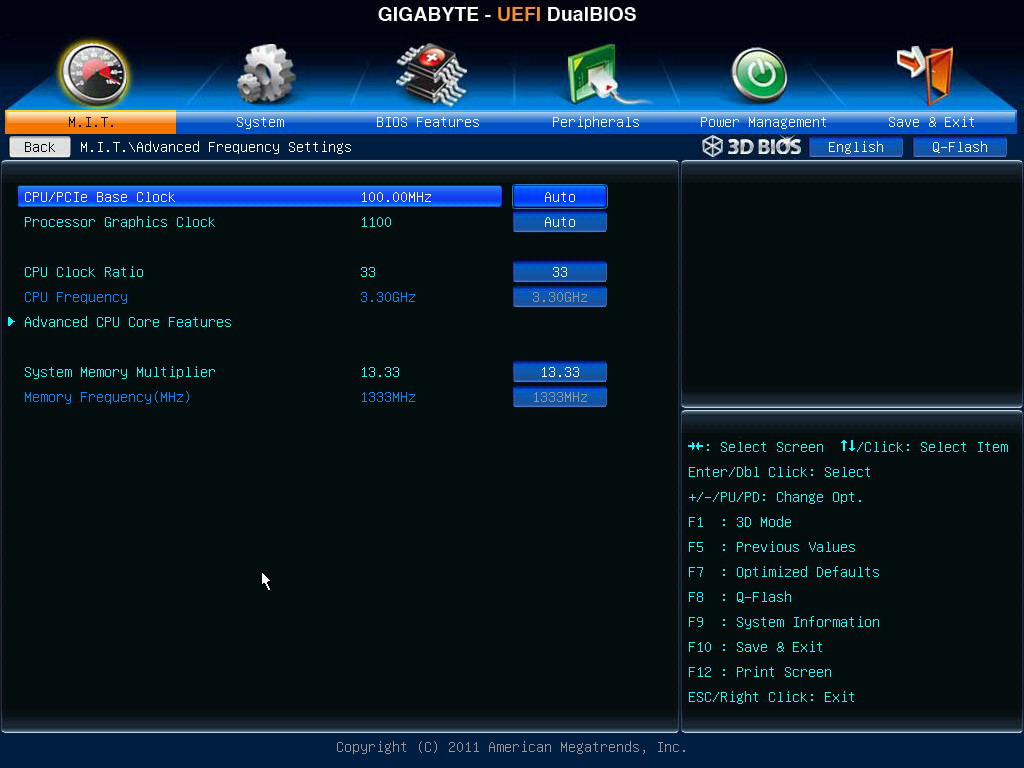1024x768 pixels.
Task: Open CPU/PCIe Base Clock Auto option
Action: click(560, 197)
